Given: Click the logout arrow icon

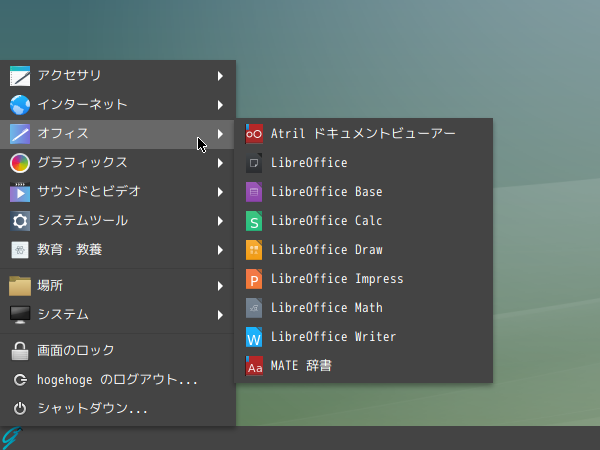Looking at the screenshot, I should click(20, 380).
